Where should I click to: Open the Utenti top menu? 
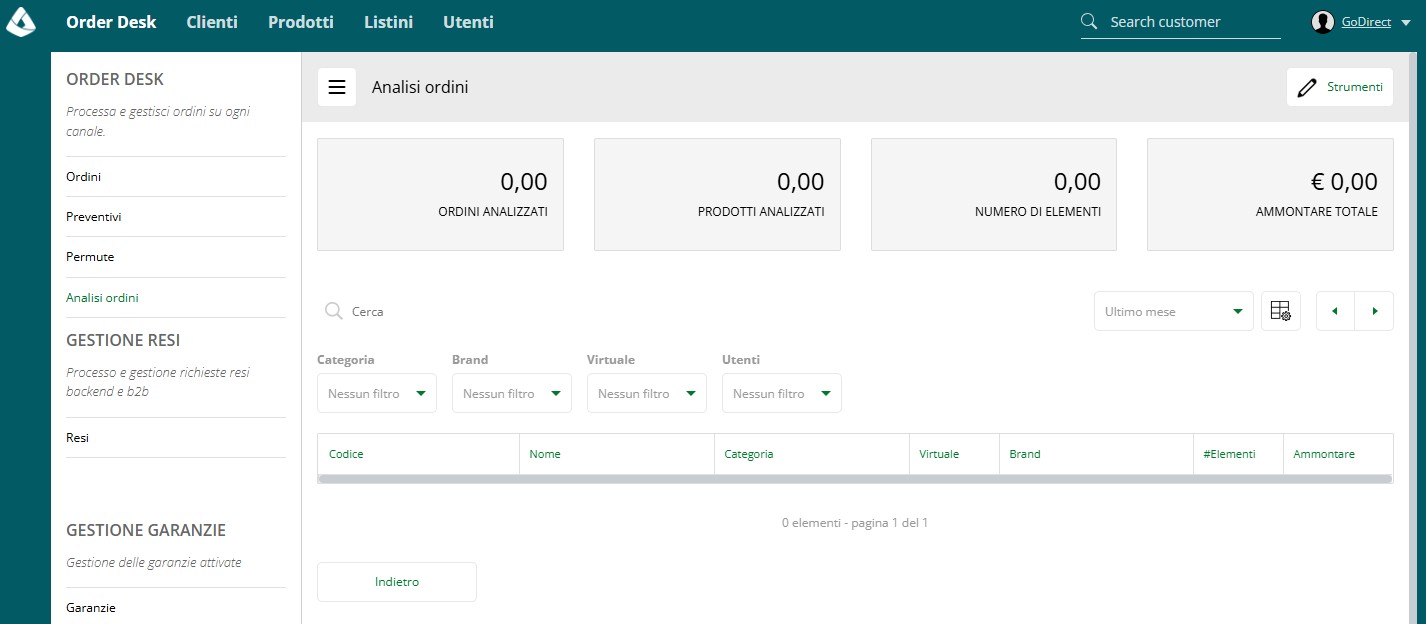[x=468, y=21]
